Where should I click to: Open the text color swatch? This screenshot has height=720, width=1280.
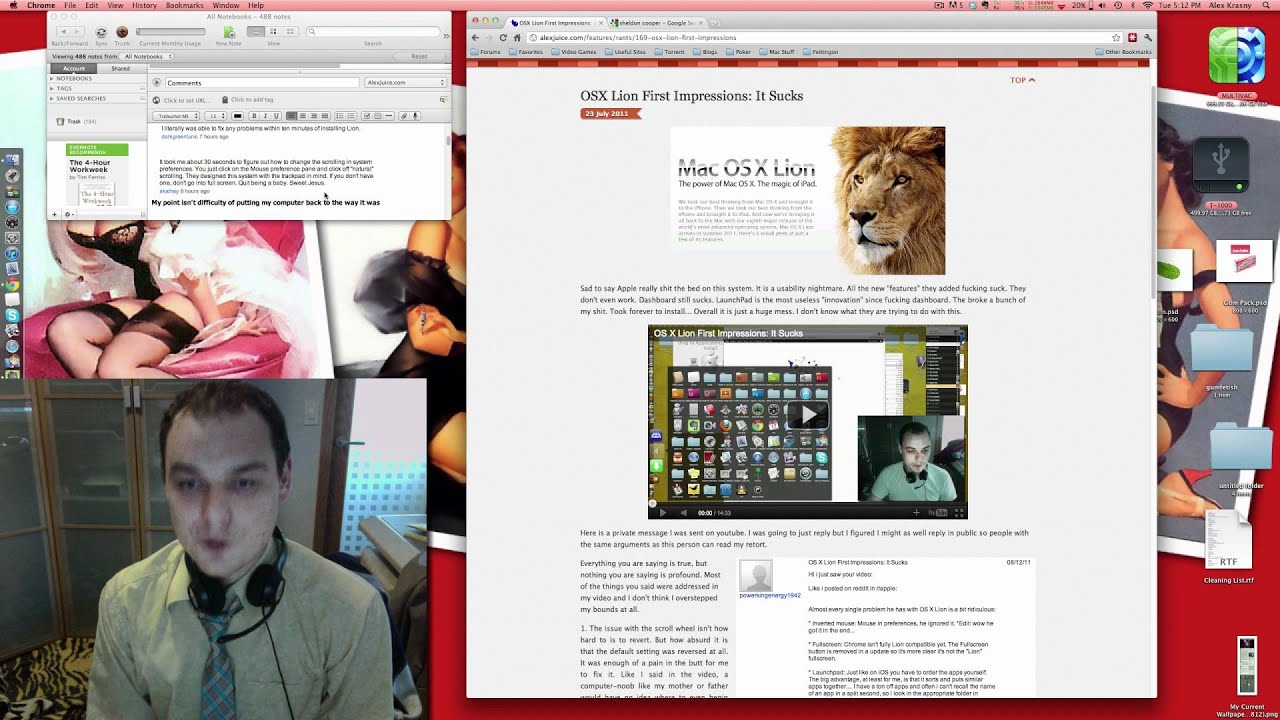(x=237, y=116)
